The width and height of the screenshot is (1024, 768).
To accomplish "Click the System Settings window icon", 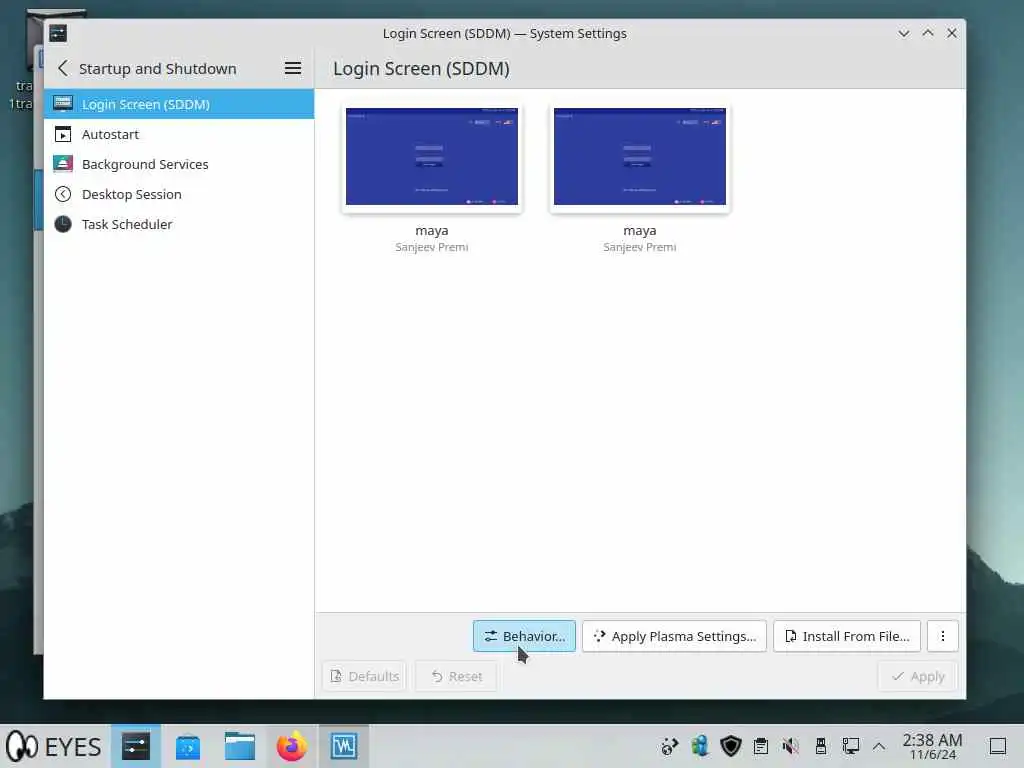I will (x=58, y=33).
